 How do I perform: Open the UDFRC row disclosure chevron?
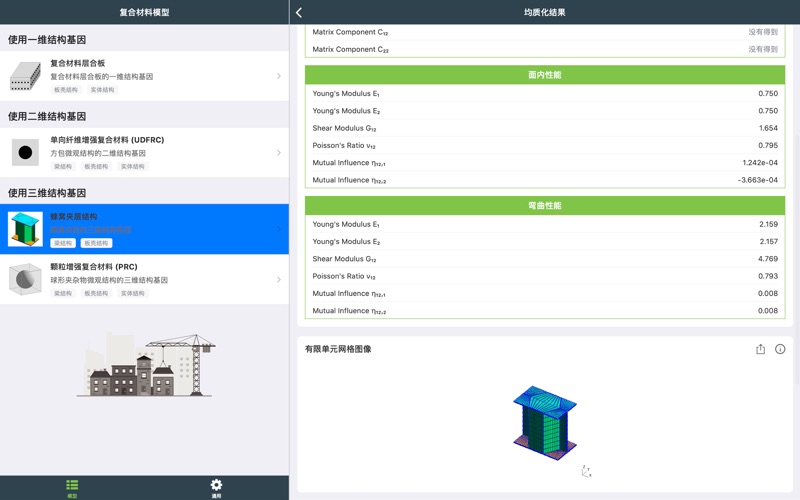[278, 152]
